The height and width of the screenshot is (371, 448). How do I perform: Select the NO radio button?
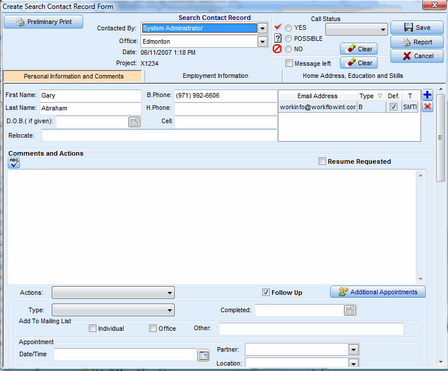[x=288, y=49]
